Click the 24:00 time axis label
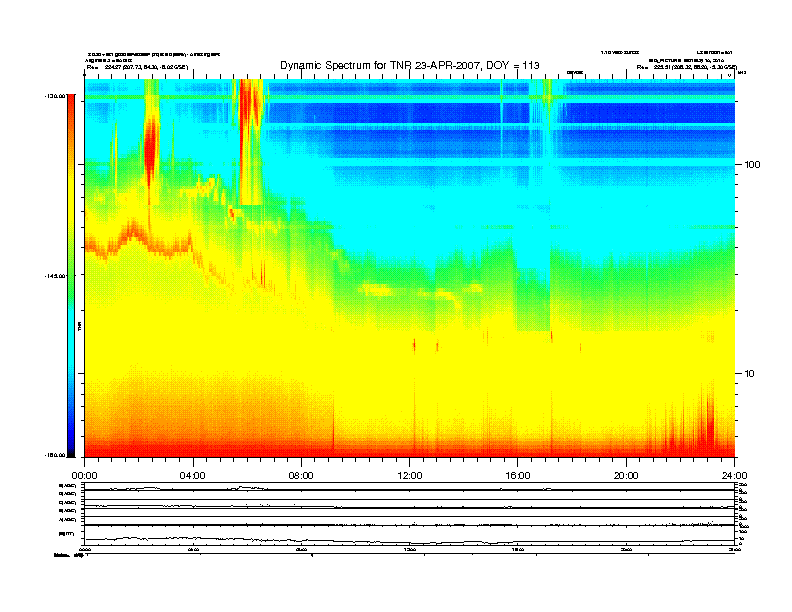The image size is (792, 612). pyautogui.click(x=734, y=476)
